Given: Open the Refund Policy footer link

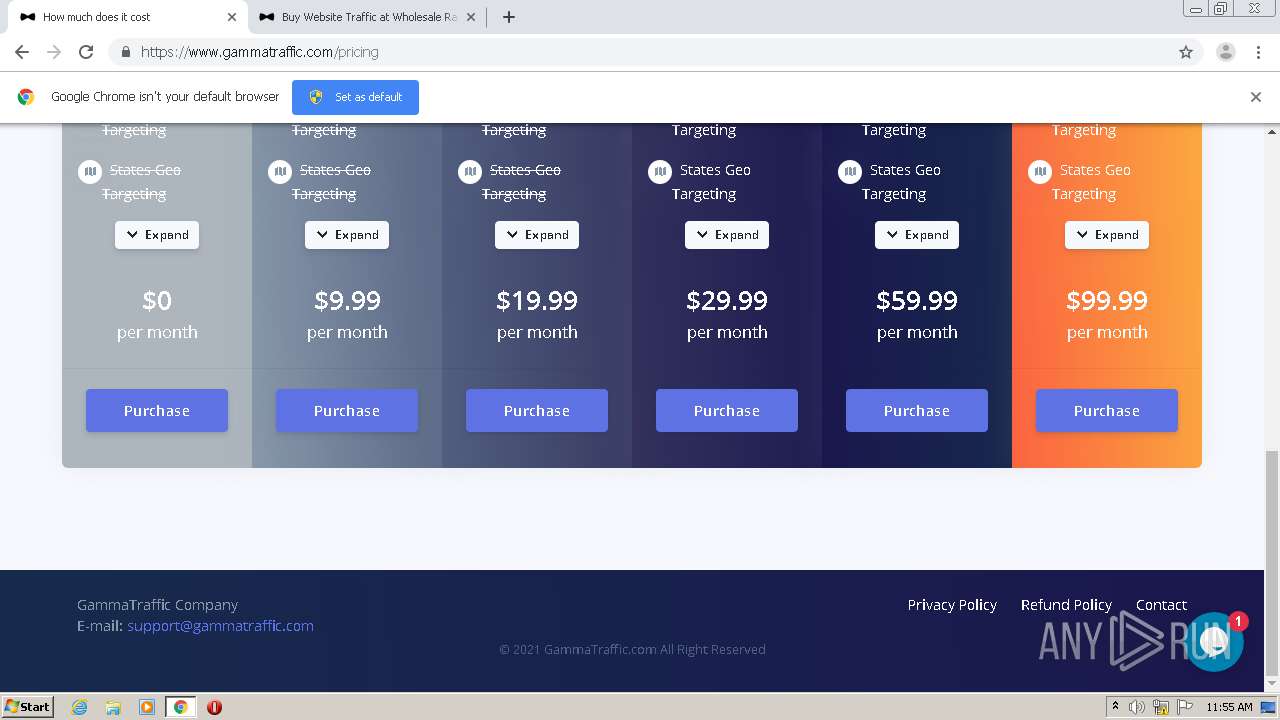Looking at the screenshot, I should tap(1066, 605).
